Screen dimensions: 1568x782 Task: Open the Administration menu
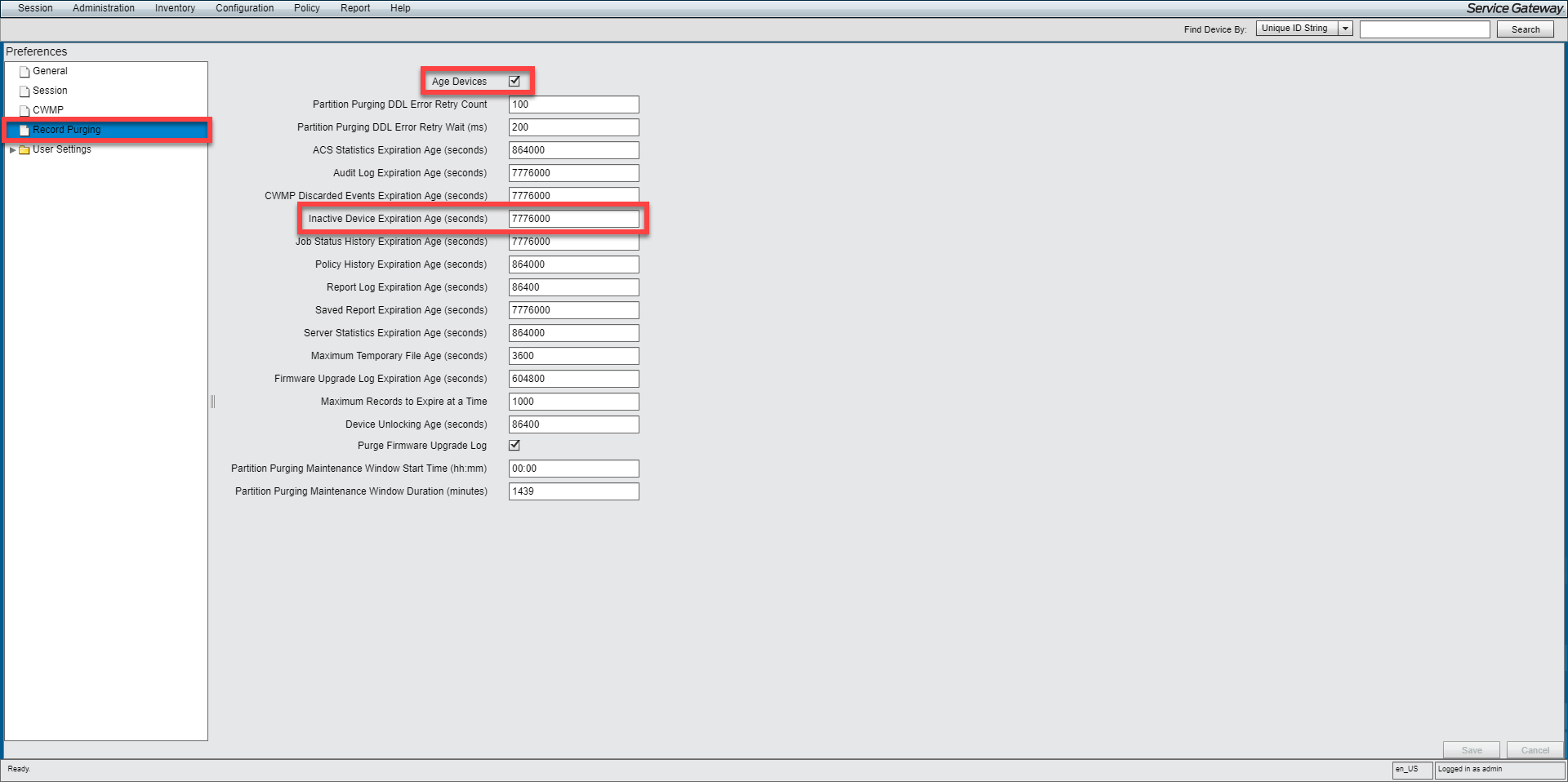pos(104,8)
